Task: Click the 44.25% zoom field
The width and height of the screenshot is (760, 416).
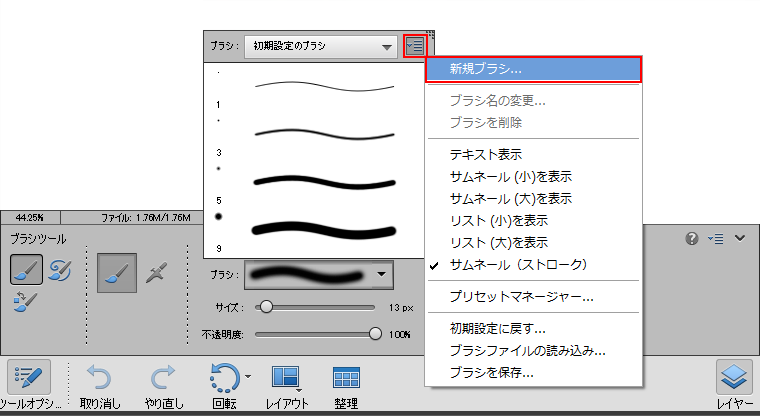Action: pos(30,218)
